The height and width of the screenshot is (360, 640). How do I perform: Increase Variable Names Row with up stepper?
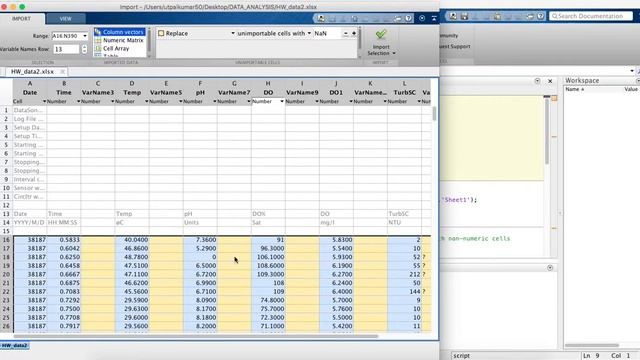pyautogui.click(x=84, y=47)
